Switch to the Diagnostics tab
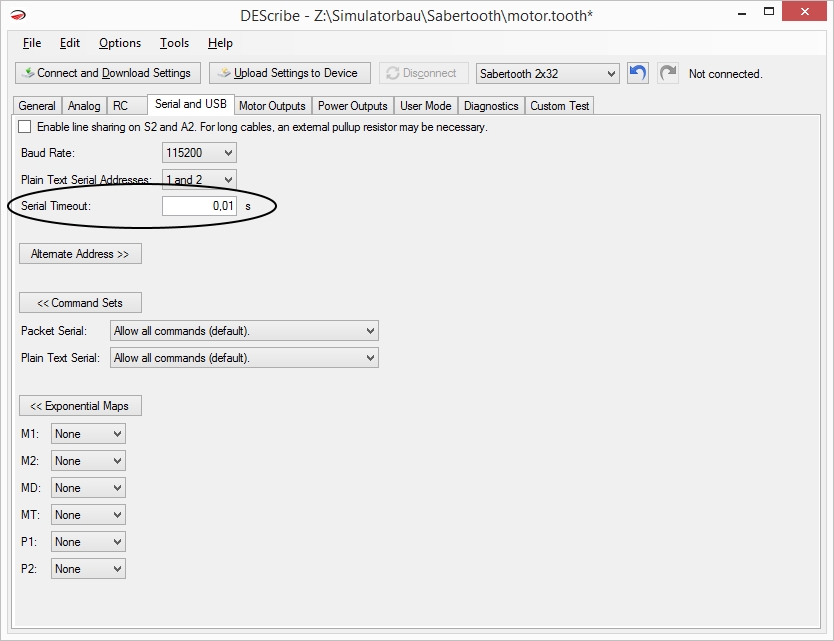The image size is (834, 641). point(491,106)
